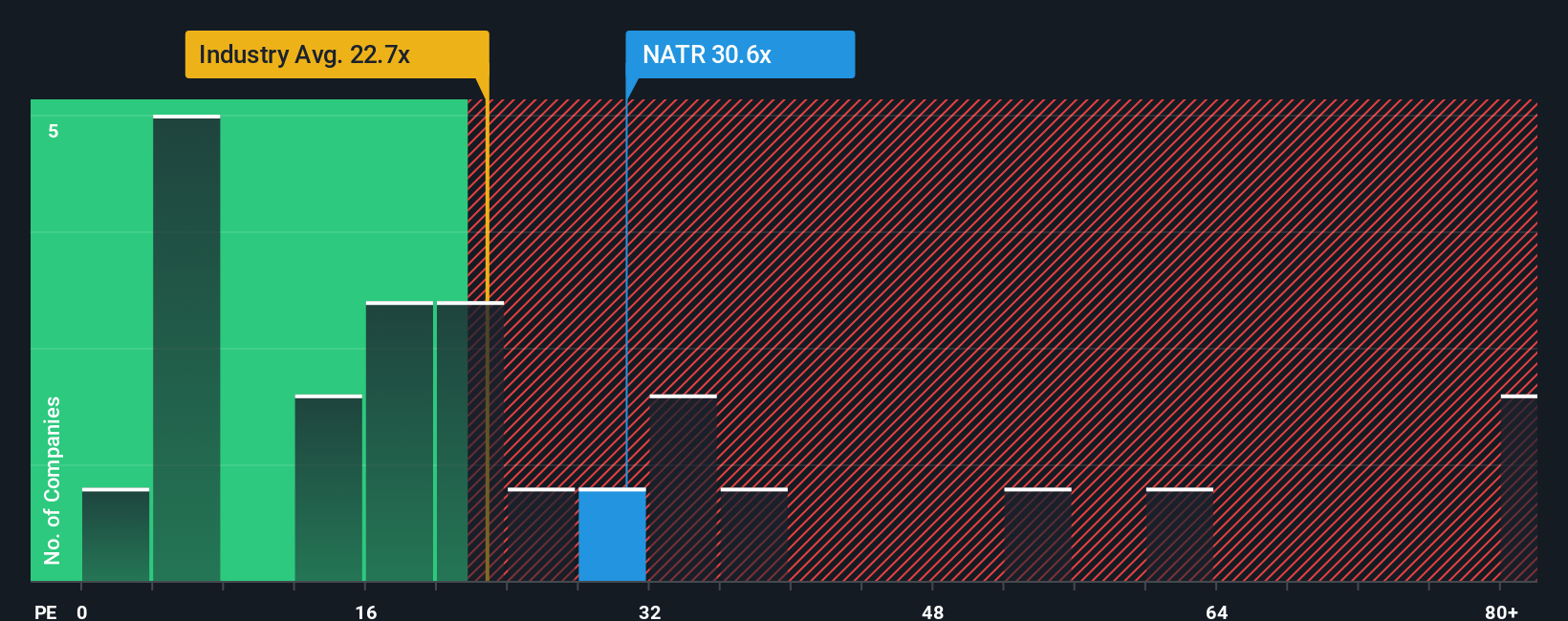The image size is (1568, 621).
Task: Click the No. of Companies axis title
Action: [x=53, y=481]
